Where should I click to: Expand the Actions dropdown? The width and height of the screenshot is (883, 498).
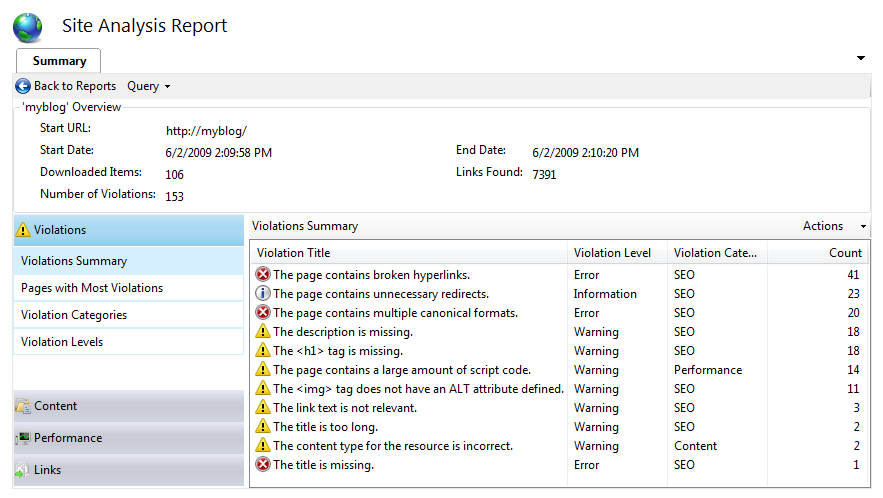(x=834, y=227)
